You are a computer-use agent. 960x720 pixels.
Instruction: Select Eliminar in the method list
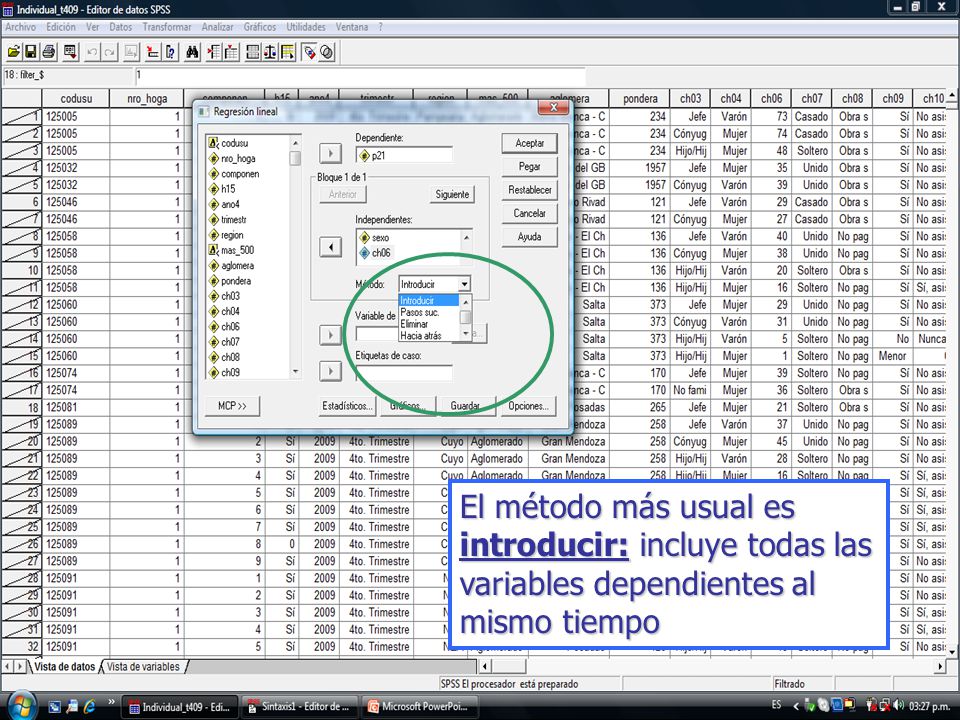click(x=429, y=324)
